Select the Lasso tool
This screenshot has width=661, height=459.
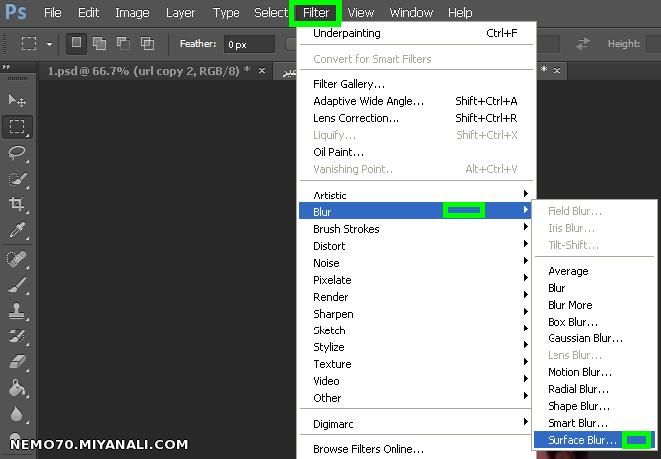17,152
